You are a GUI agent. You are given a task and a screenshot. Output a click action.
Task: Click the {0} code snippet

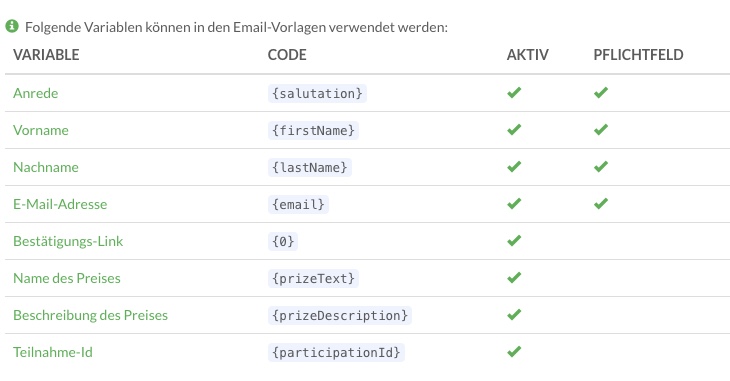(x=283, y=241)
